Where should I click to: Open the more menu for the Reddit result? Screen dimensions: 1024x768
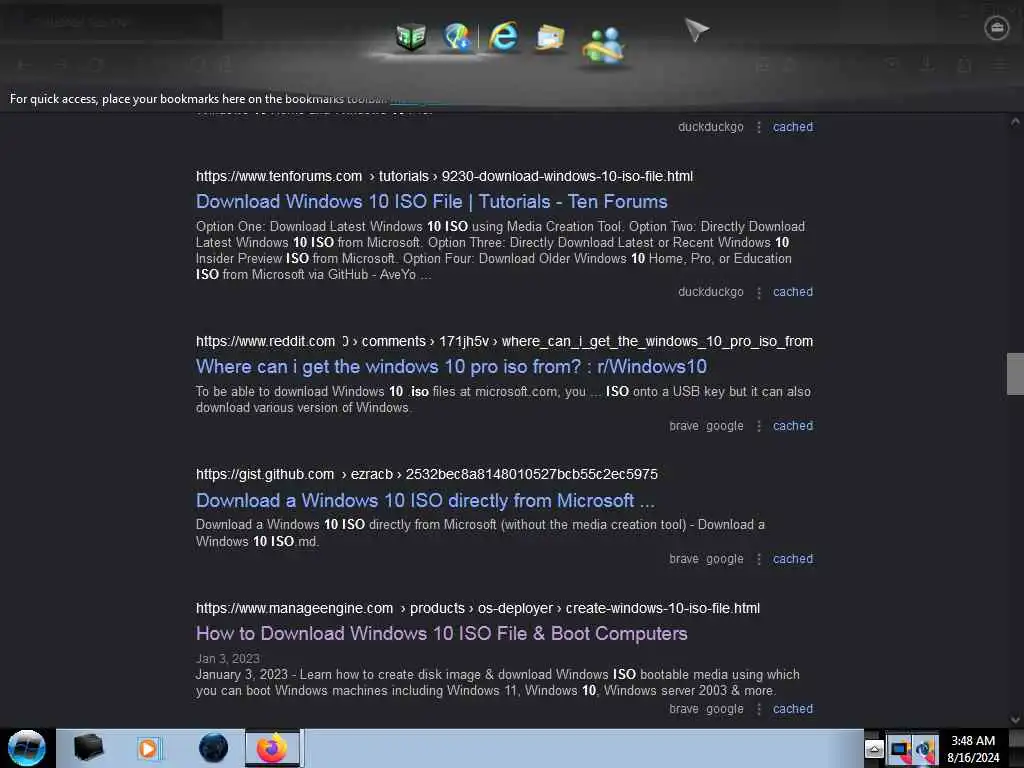point(759,426)
